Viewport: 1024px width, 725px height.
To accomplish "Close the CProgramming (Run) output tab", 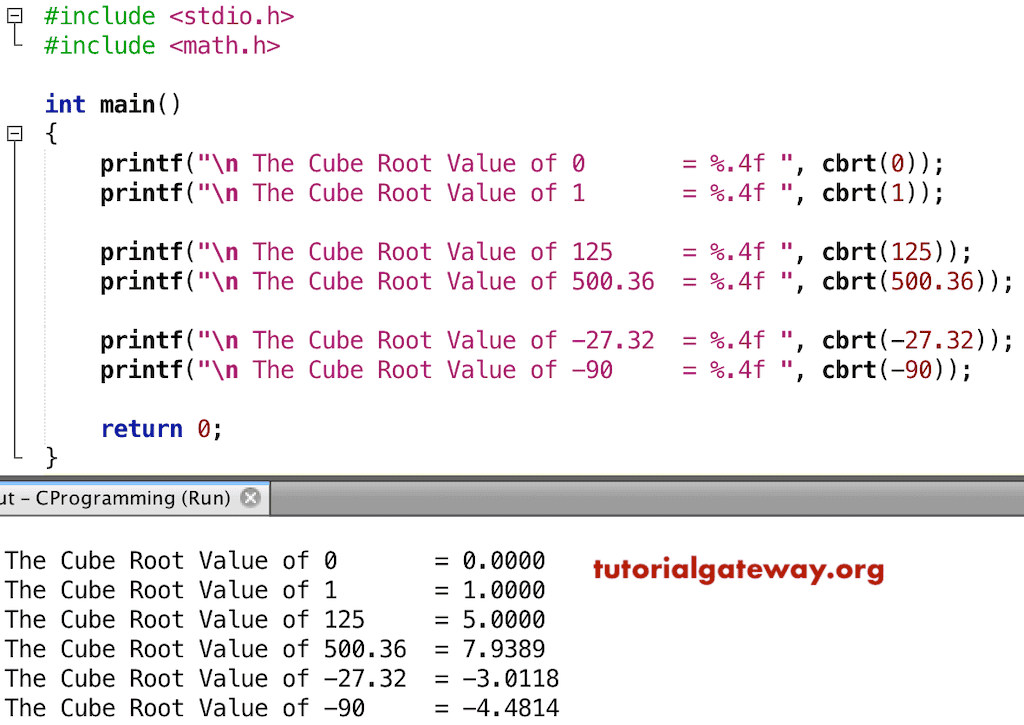I will (x=250, y=498).
